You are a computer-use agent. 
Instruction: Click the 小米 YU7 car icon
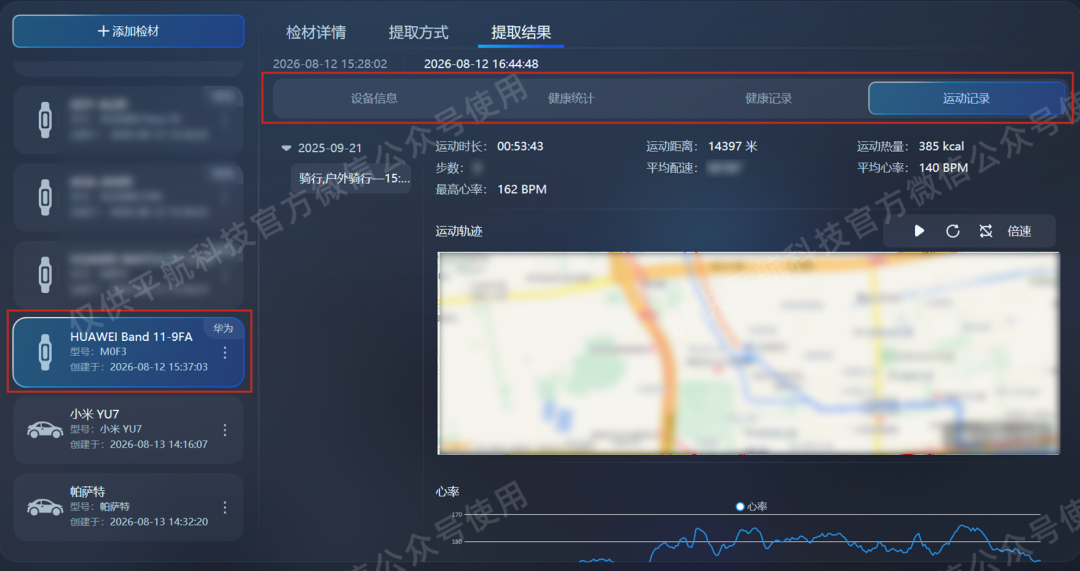45,430
